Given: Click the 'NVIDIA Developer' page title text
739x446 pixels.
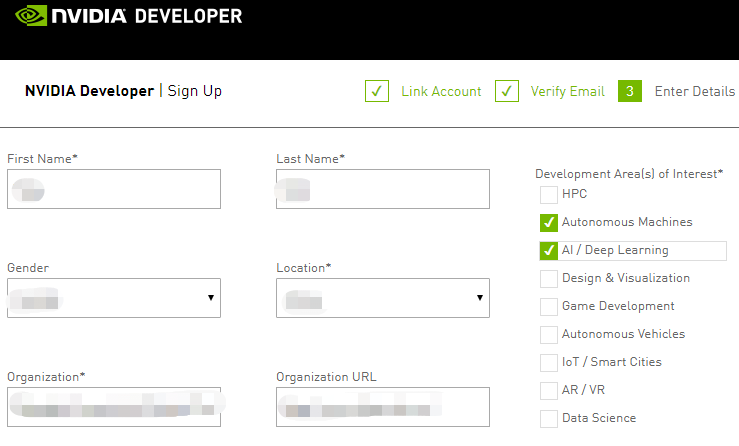Looking at the screenshot, I should coord(90,91).
